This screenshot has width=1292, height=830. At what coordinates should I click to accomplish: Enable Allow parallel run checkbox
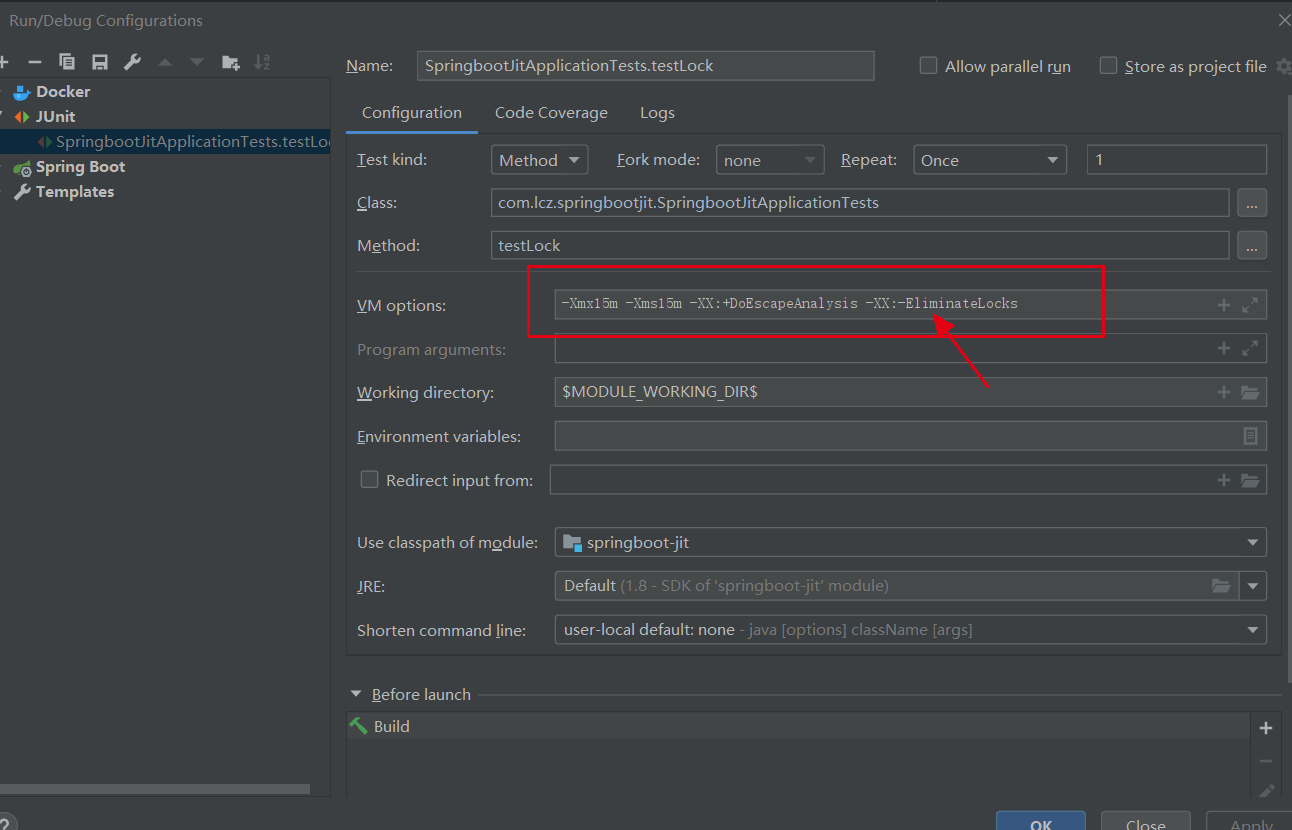click(928, 66)
